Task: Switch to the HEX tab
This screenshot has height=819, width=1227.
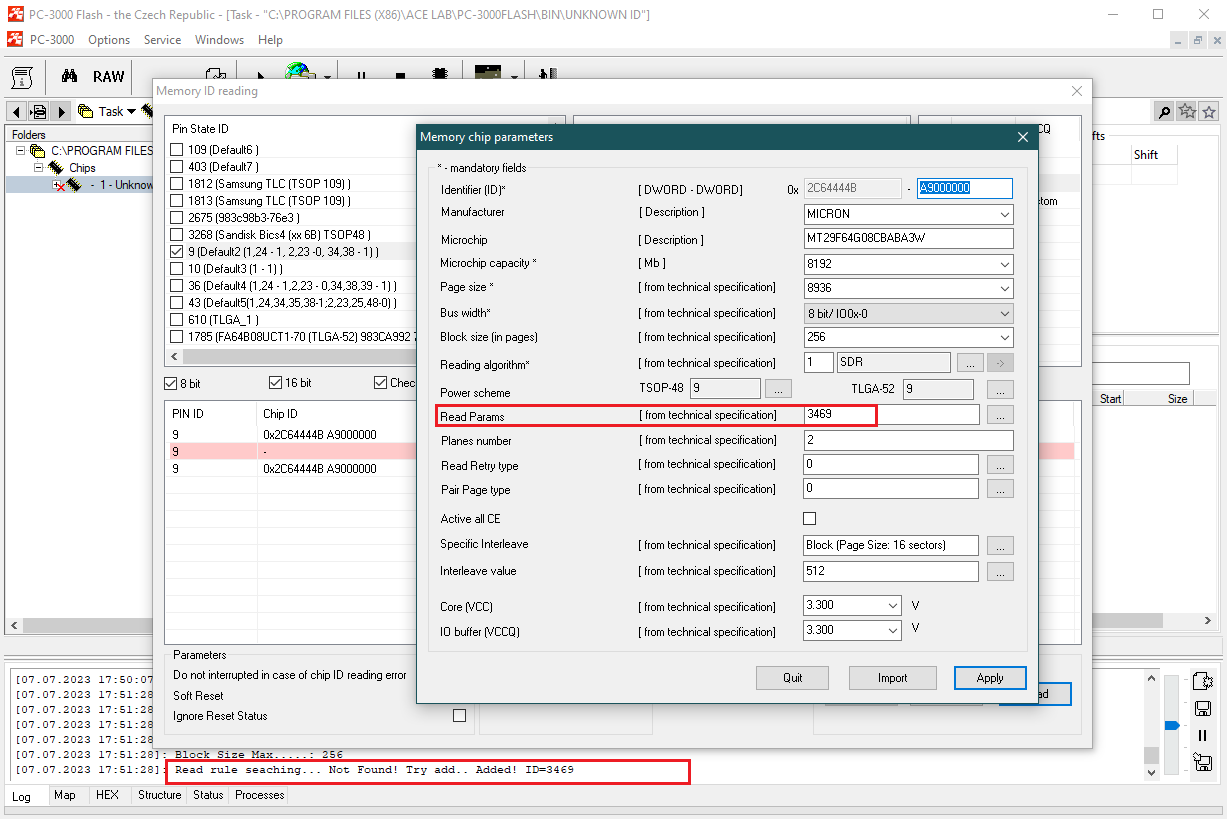Action: [107, 795]
